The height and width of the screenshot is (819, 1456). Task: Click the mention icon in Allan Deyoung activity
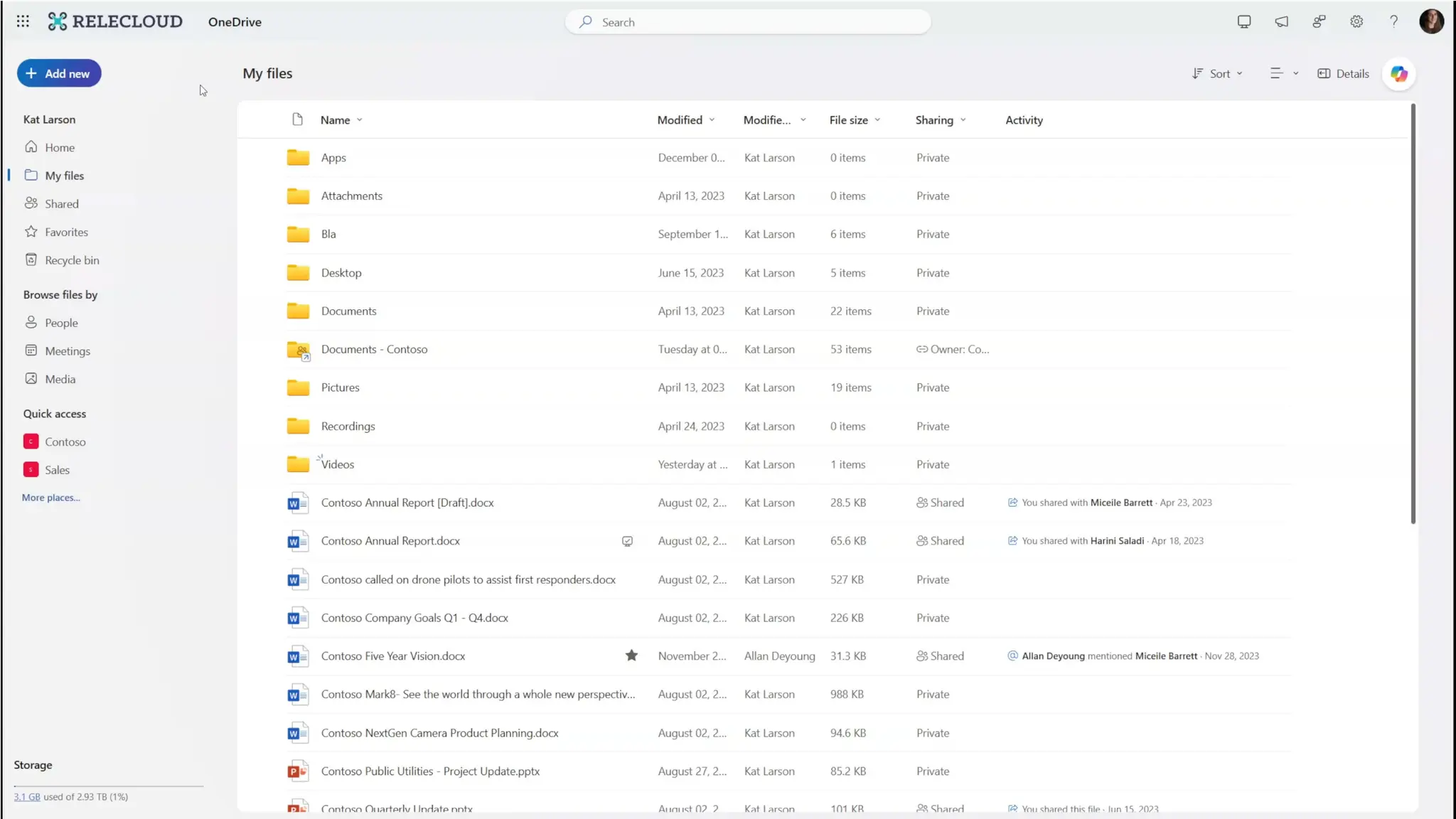[1012, 655]
